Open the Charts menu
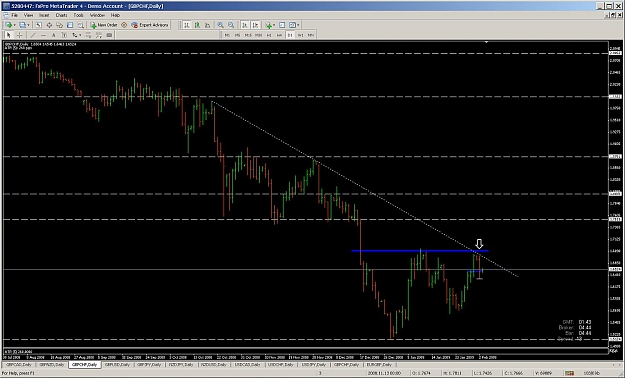The image size is (625, 378). click(61, 15)
